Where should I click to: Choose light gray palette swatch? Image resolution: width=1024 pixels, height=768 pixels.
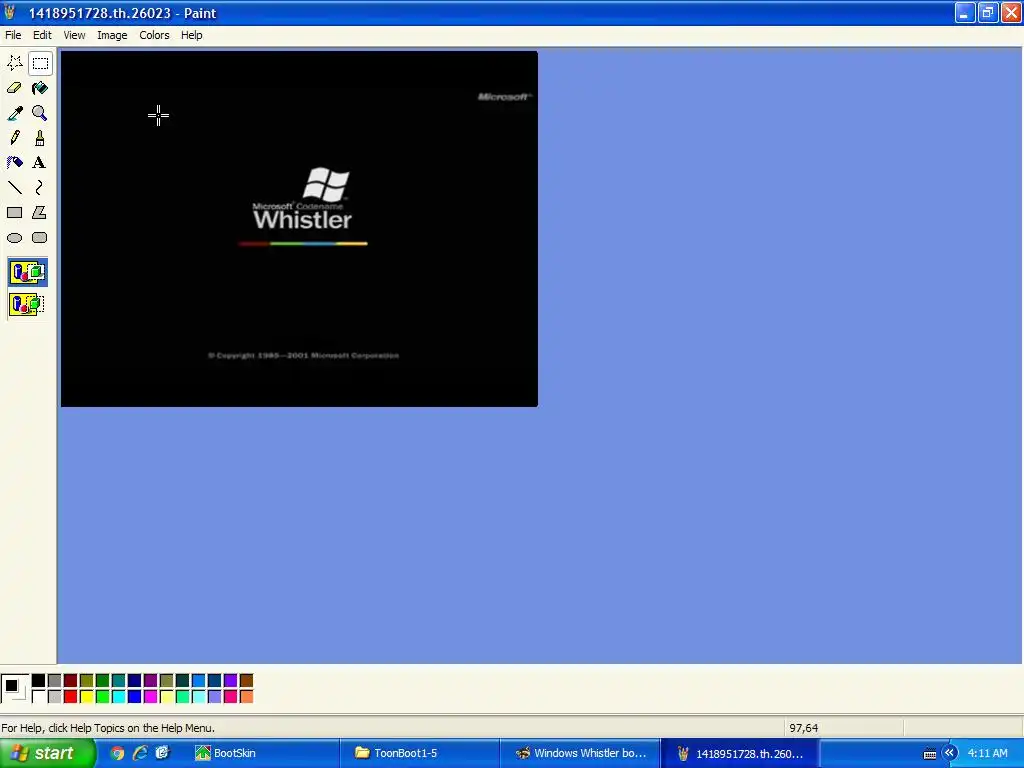pos(54,697)
